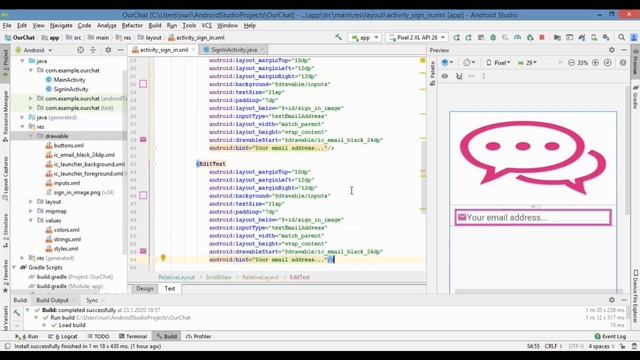This screenshot has height=360, width=640.
Task: Open the AVD Manager icon
Action: pyautogui.click(x=594, y=38)
